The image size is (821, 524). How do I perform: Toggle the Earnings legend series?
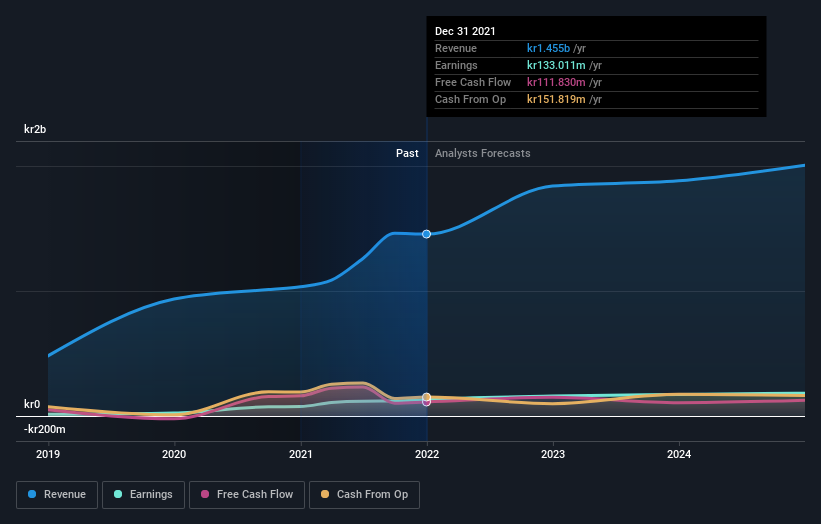pos(143,495)
